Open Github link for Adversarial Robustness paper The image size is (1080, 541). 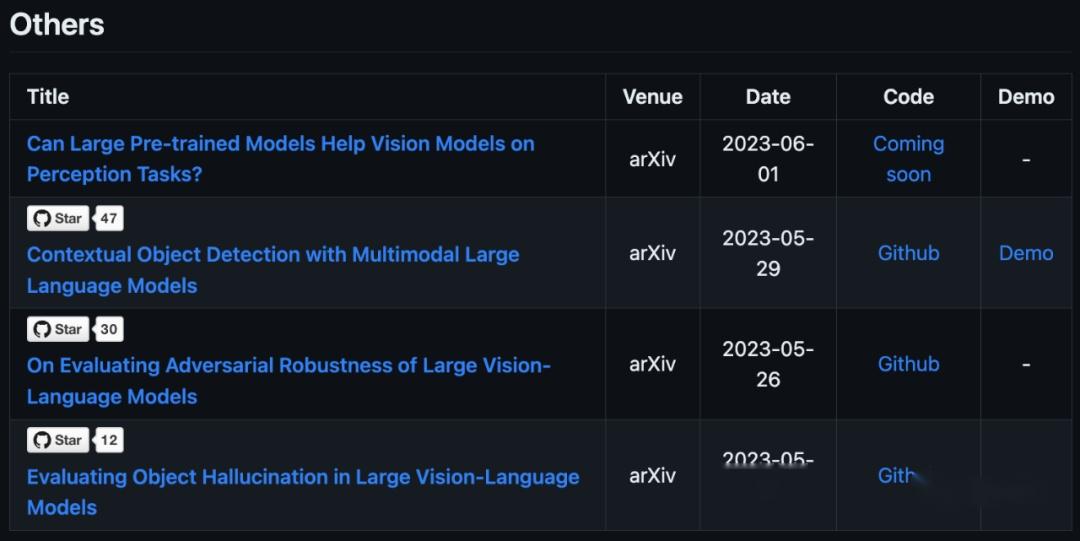[908, 364]
